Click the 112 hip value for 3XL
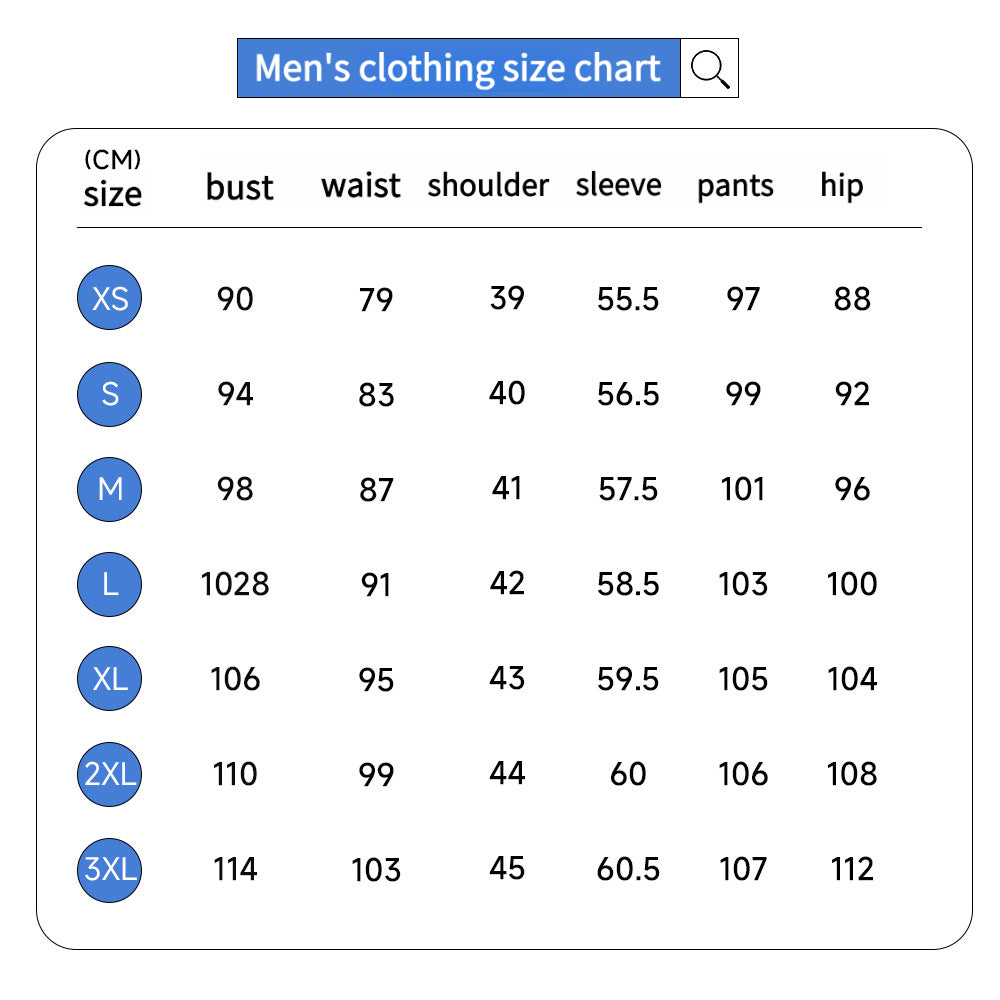Image resolution: width=1000 pixels, height=1000 pixels. click(x=851, y=869)
